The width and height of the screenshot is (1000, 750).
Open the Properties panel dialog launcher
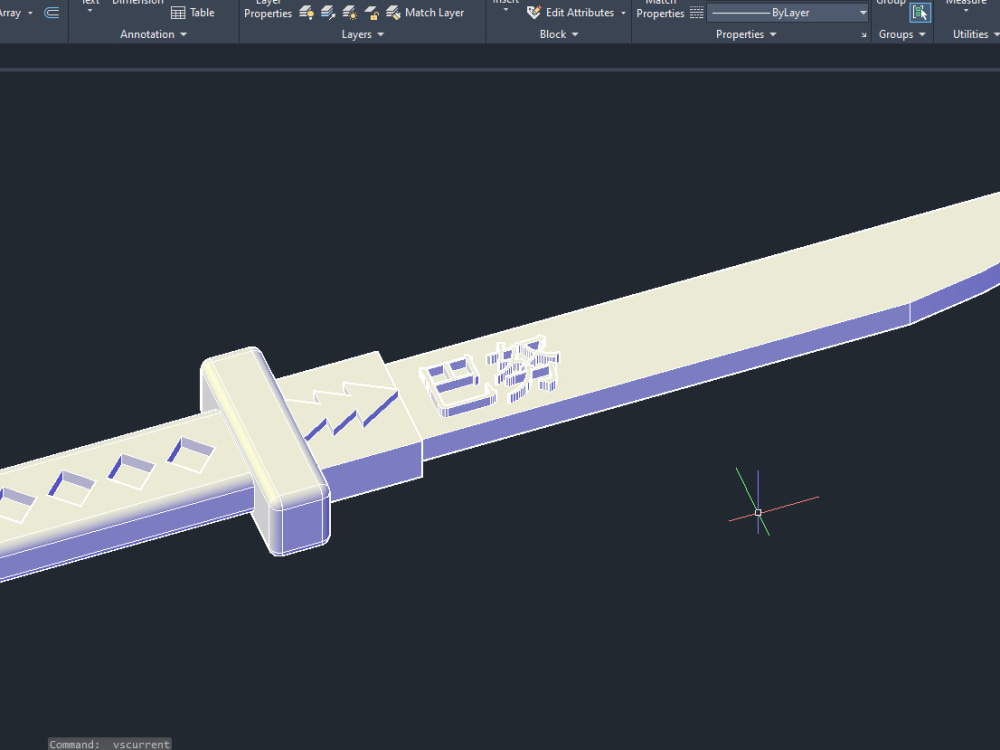(864, 34)
